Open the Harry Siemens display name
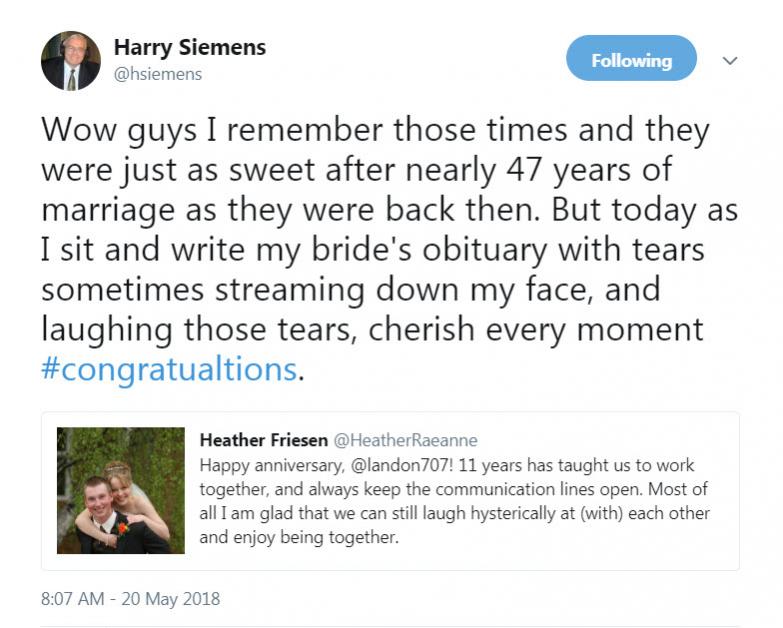This screenshot has width=783, height=628. pos(190,47)
